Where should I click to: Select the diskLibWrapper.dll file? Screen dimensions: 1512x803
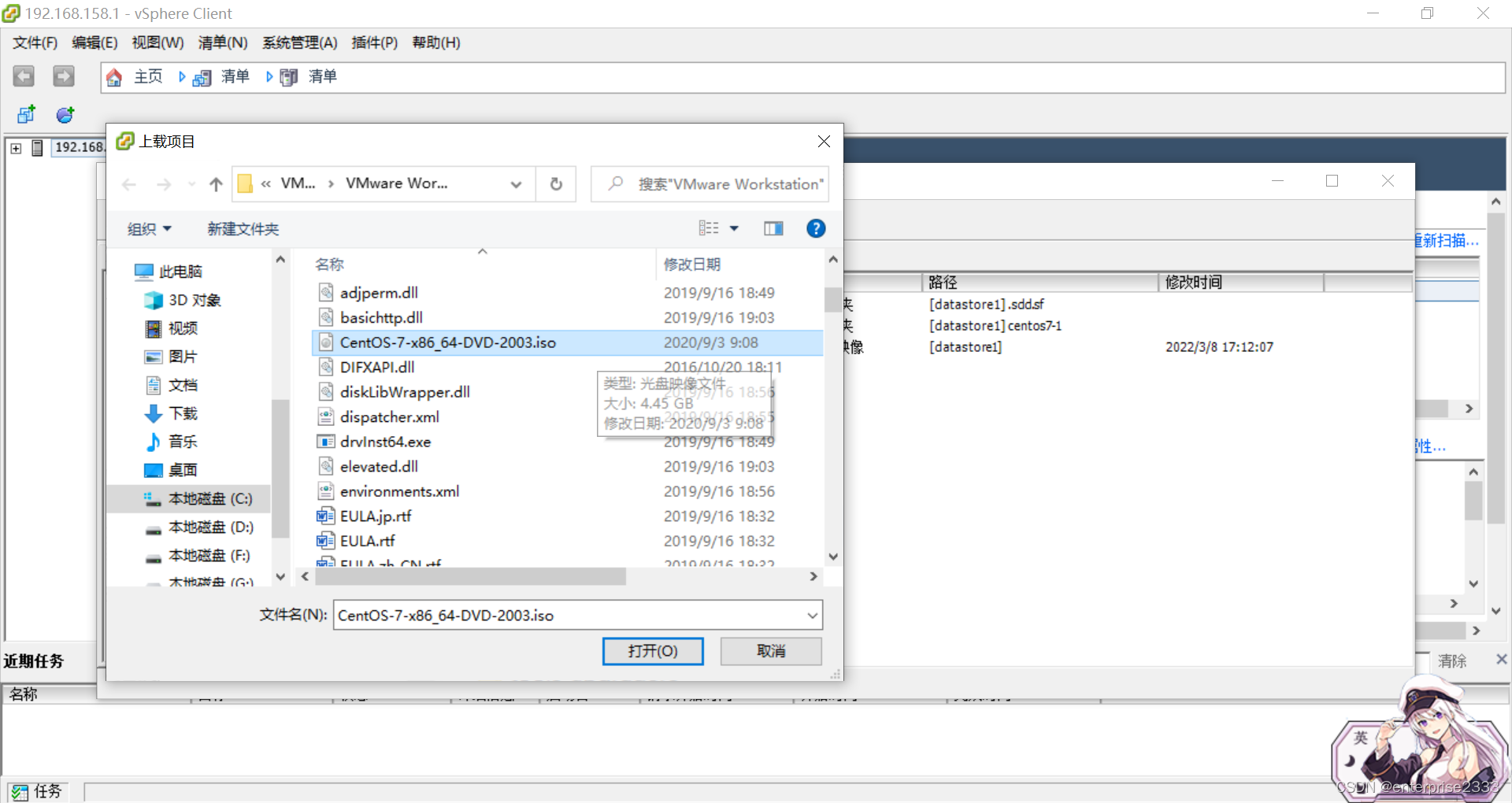coord(405,392)
